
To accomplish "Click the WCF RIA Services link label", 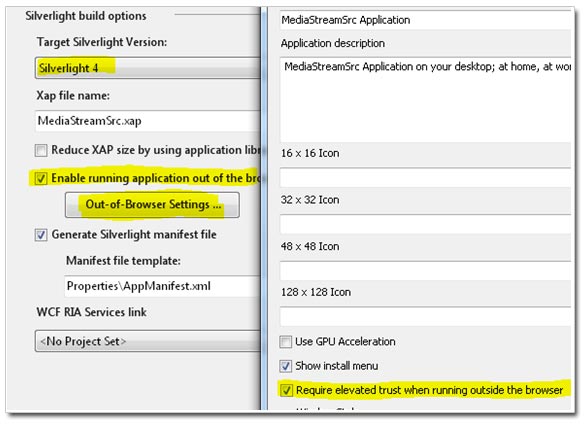I will pos(91,312).
